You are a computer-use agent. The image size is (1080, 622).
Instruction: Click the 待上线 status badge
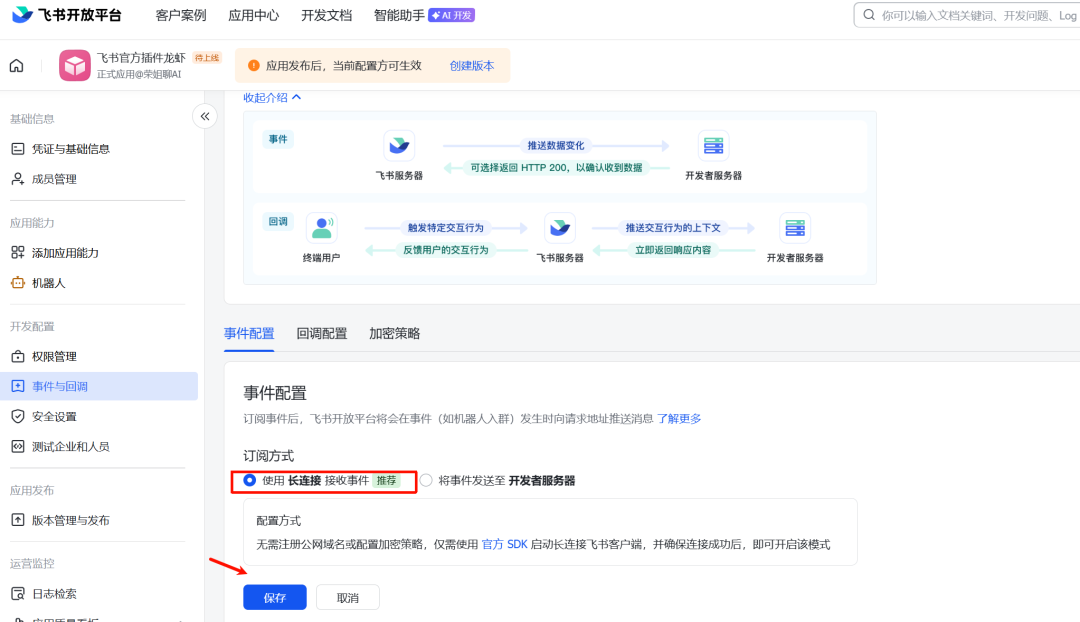207,58
